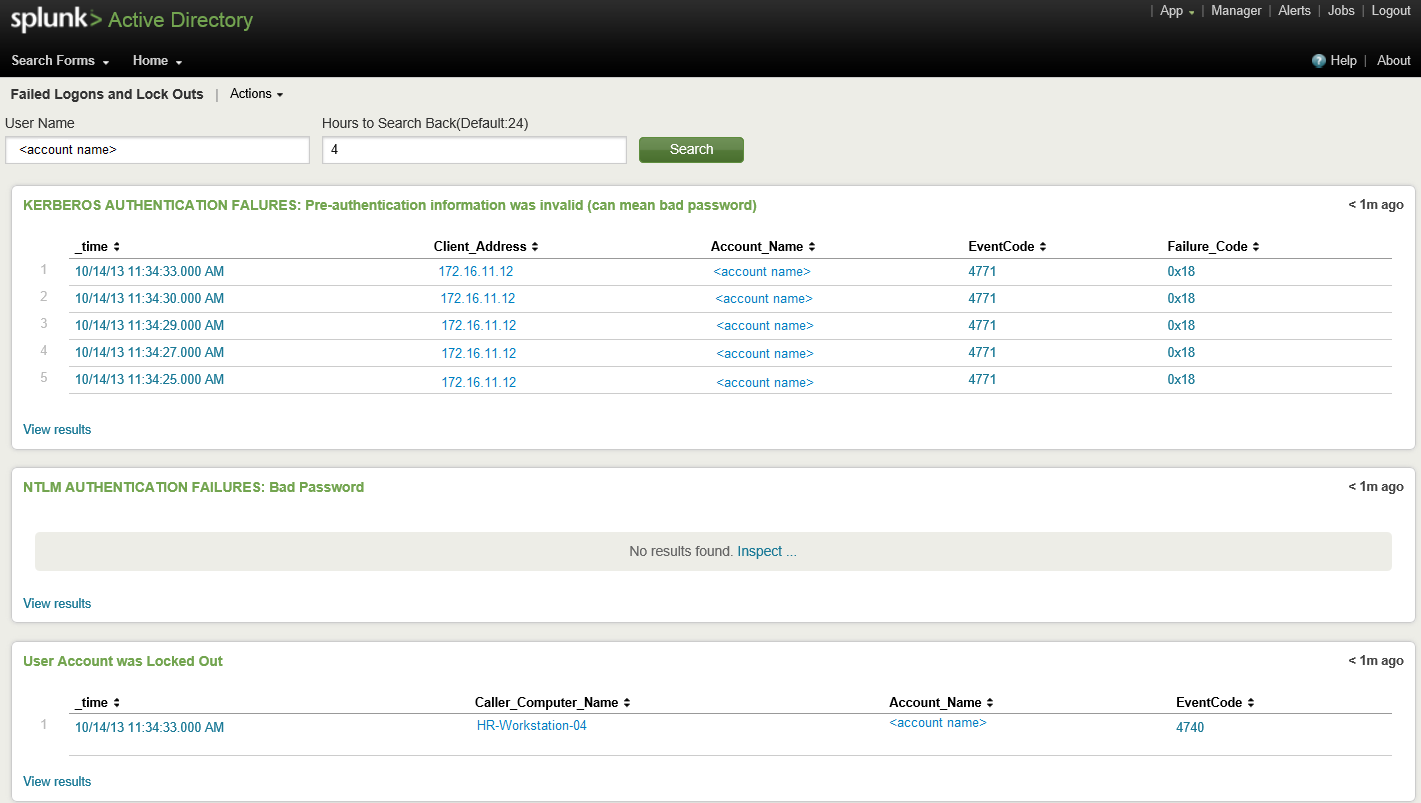
Task: Sort Kerberos table by Account_Name column
Action: point(762,246)
